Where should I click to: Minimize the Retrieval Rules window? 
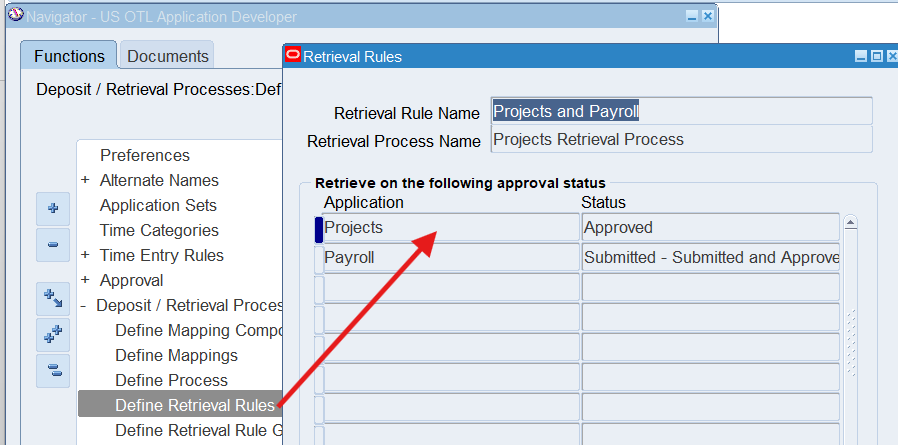[860, 57]
